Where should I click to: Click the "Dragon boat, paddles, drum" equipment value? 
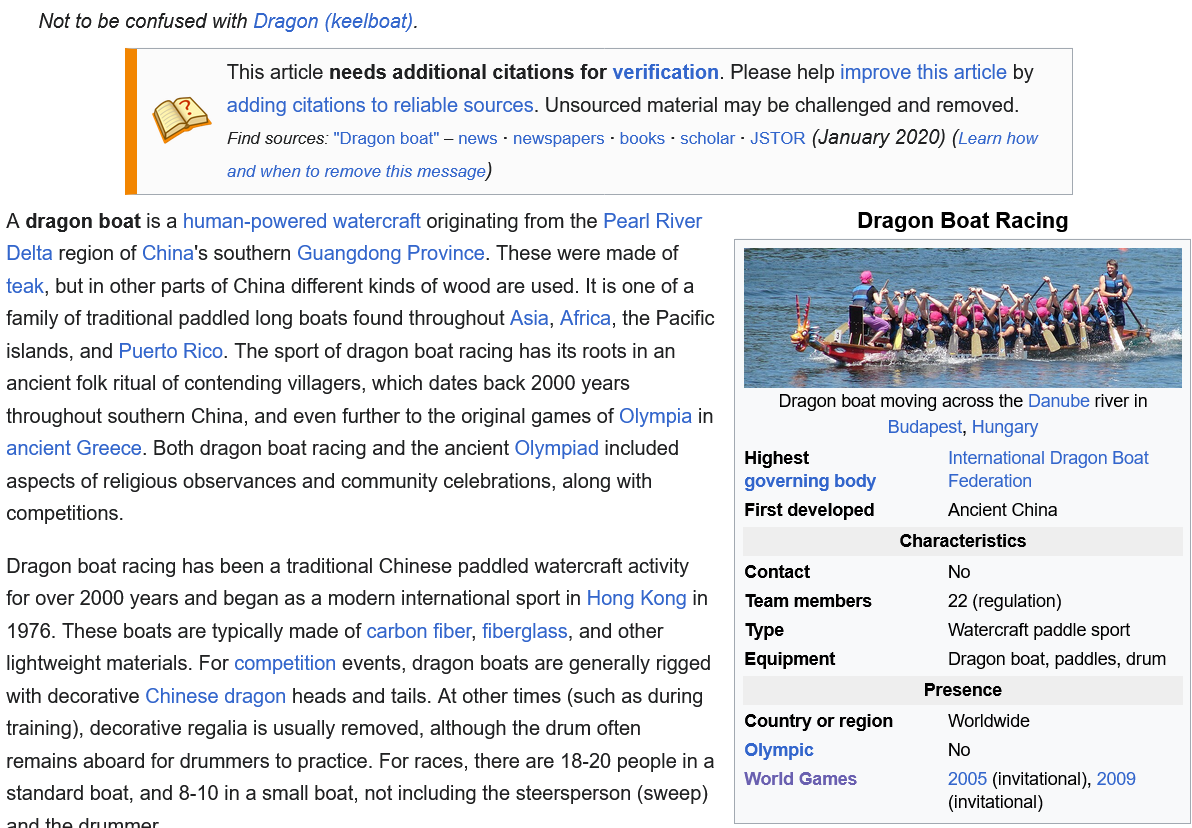(x=1057, y=658)
